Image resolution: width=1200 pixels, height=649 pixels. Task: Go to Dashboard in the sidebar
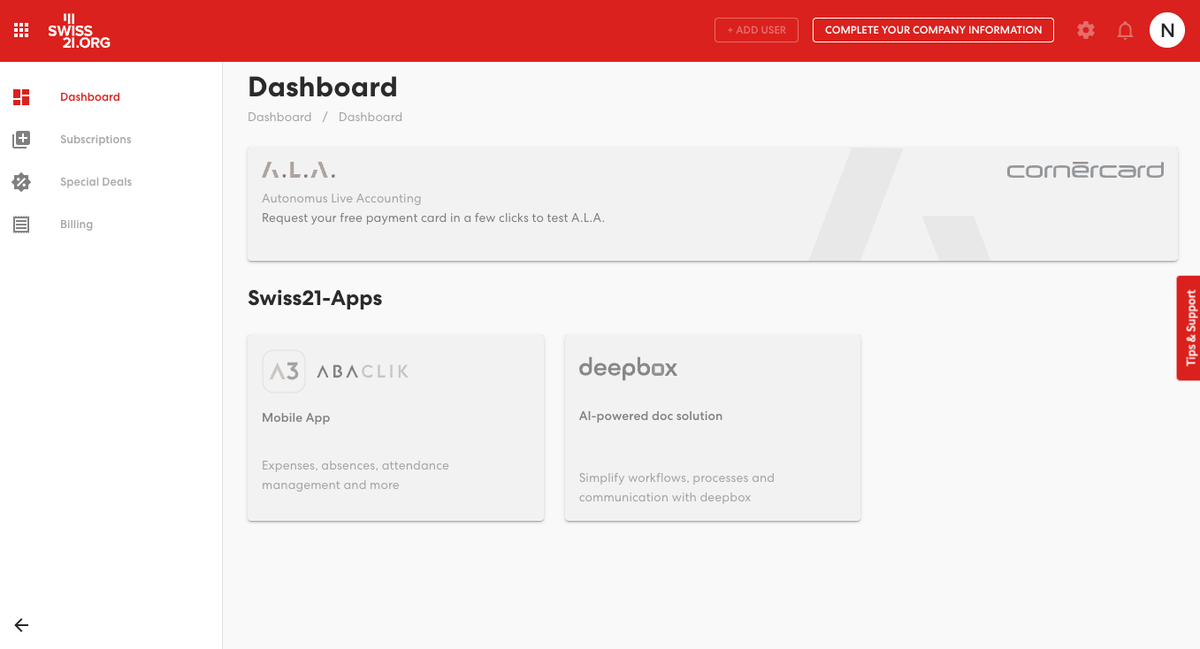tap(90, 97)
